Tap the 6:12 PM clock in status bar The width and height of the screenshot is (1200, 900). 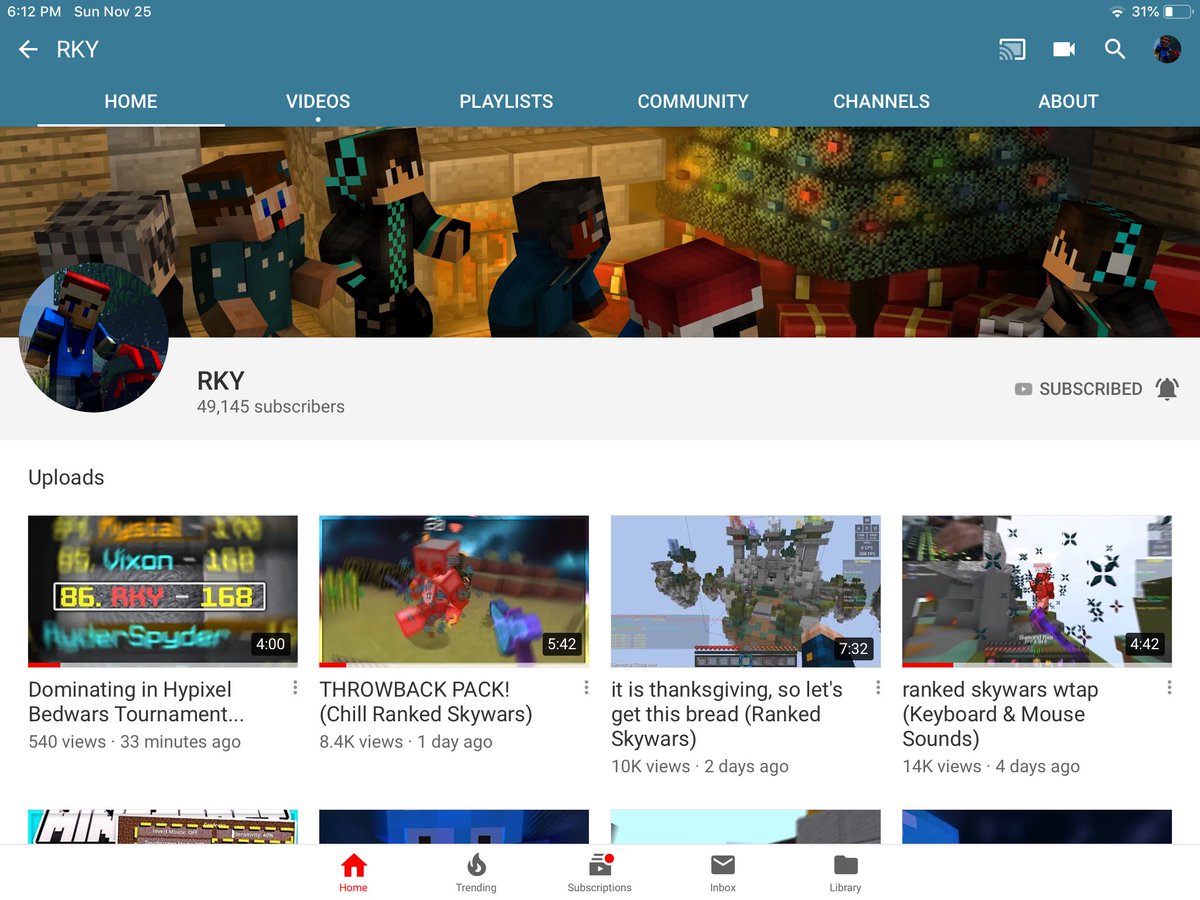pyautogui.click(x=34, y=12)
